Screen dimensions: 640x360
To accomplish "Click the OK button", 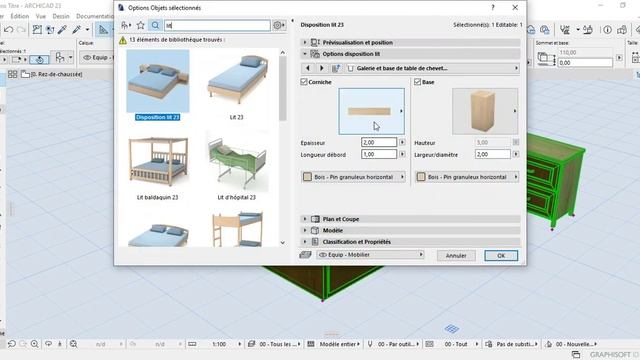I will (501, 256).
